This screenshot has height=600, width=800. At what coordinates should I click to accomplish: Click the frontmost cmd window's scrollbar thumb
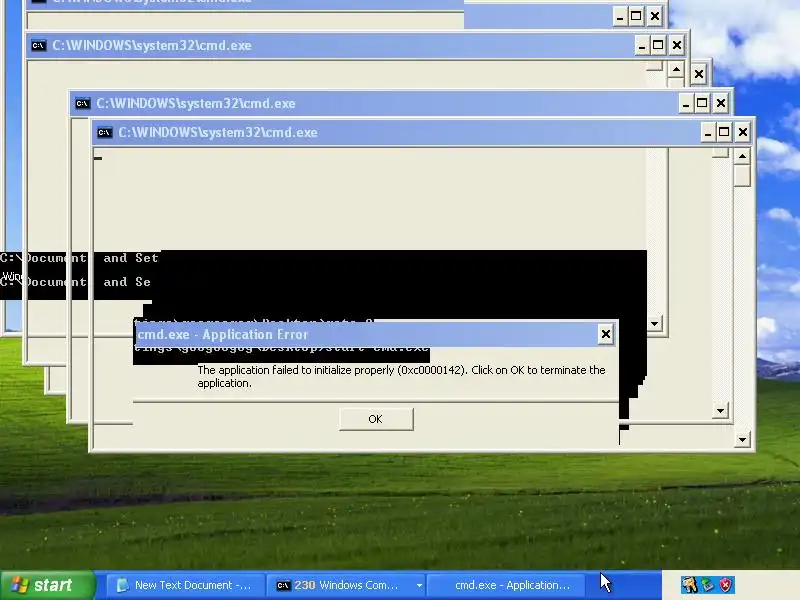(742, 176)
